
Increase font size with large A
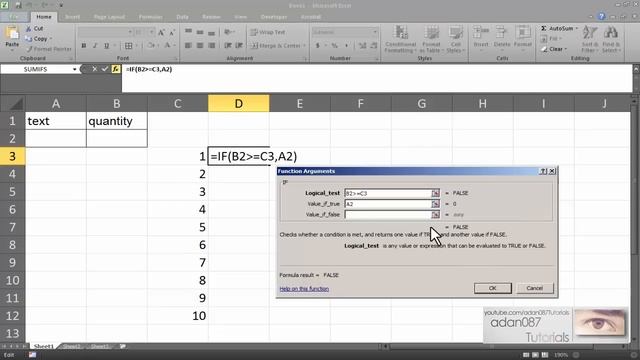point(161,32)
